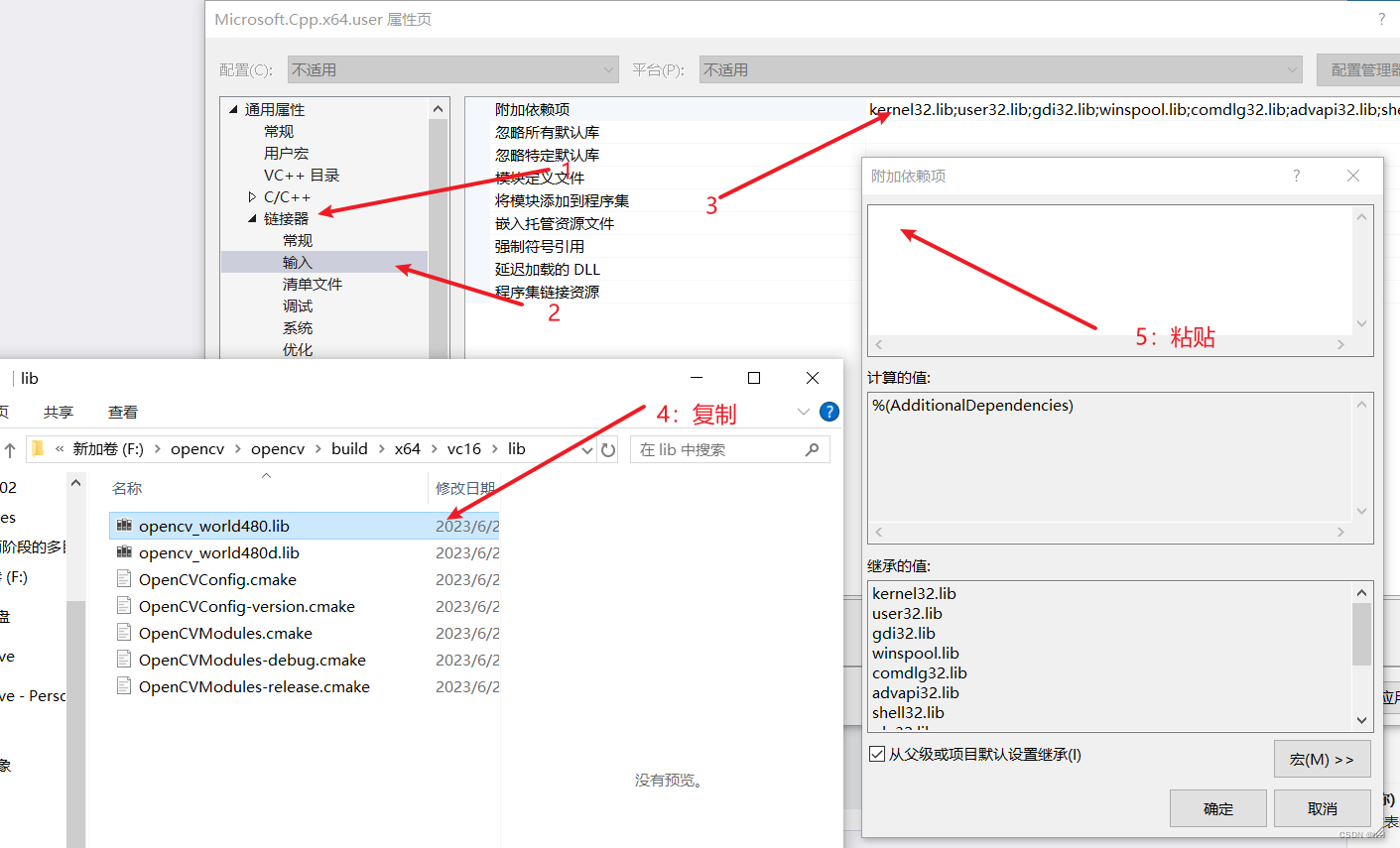
Task: Open the 共享 ribbon tab
Action: click(59, 412)
